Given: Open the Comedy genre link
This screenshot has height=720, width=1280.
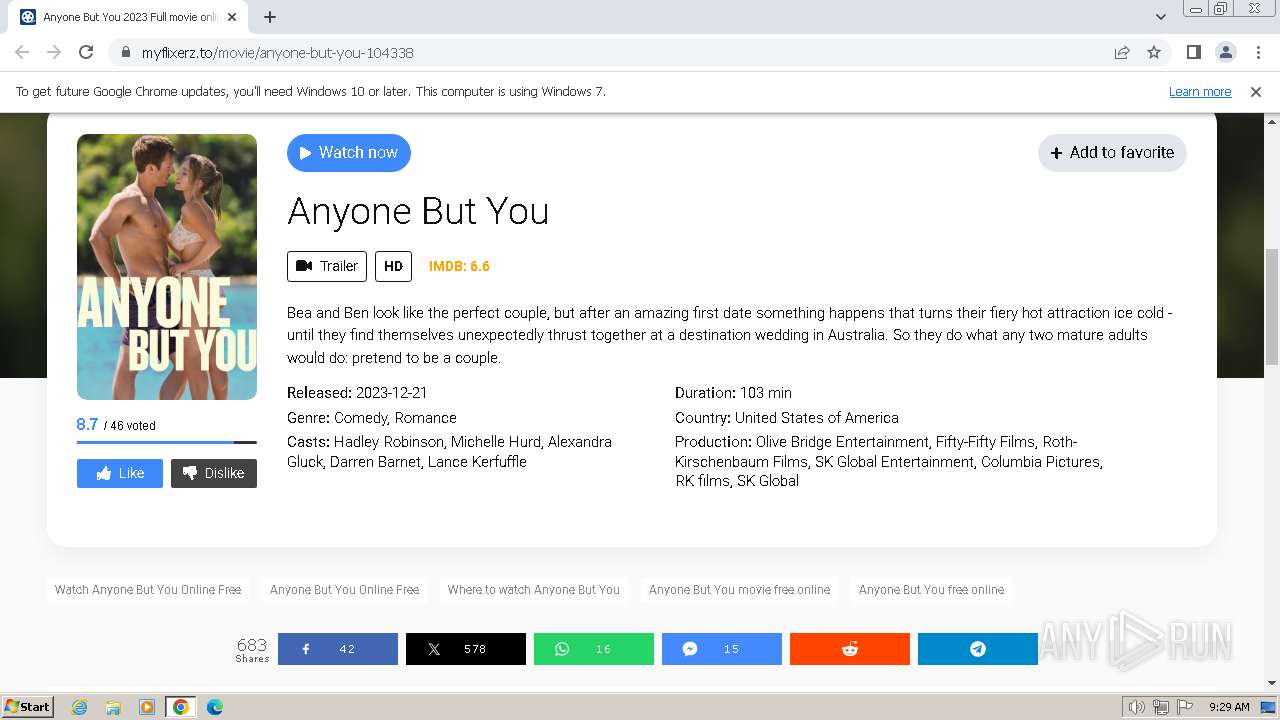Looking at the screenshot, I should (x=360, y=417).
